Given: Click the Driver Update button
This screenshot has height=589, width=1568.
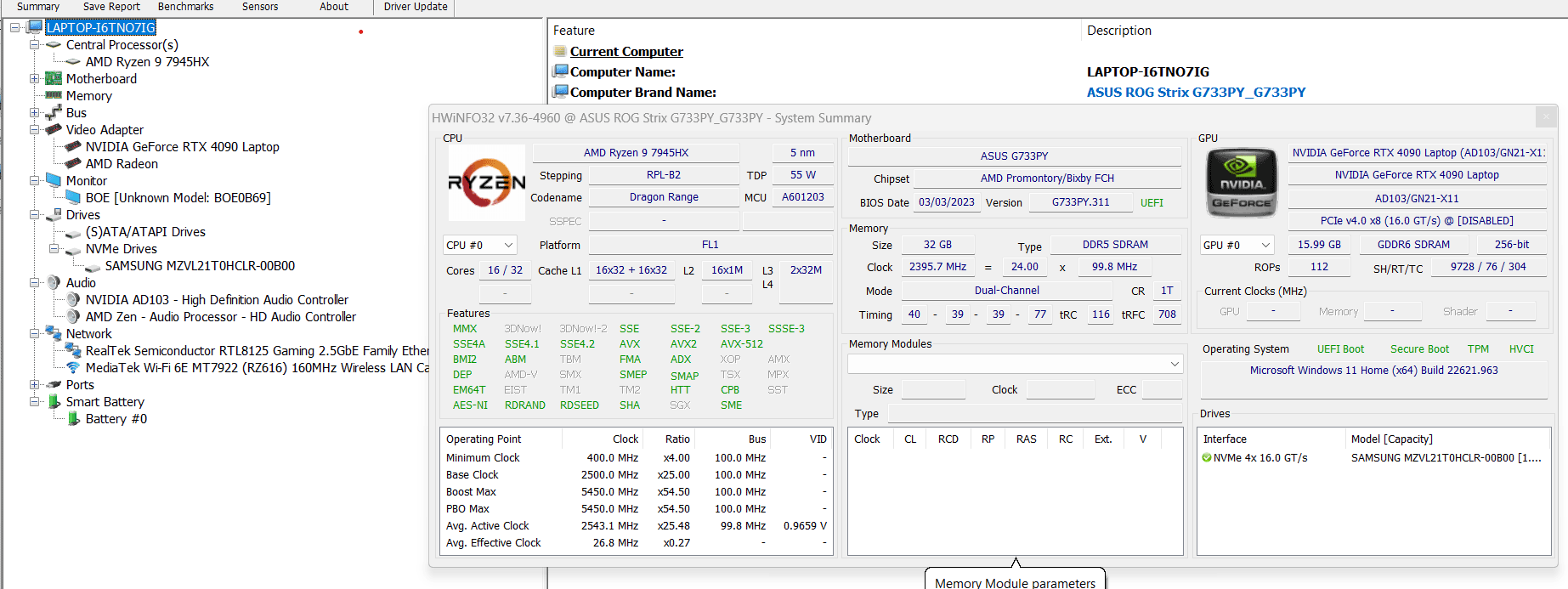Looking at the screenshot, I should [x=415, y=7].
